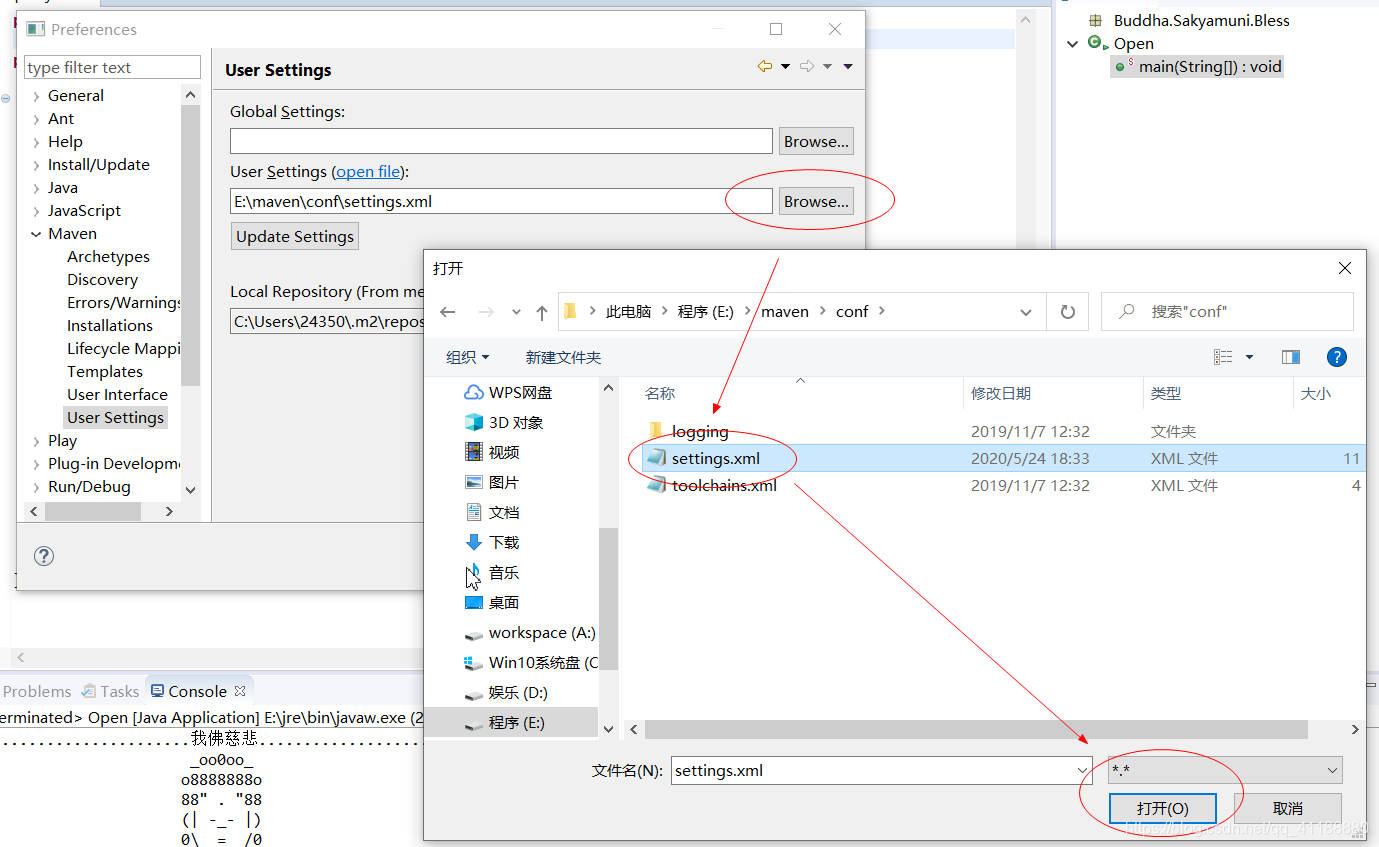
Task: Open the view options dropdown arrow
Action: 1249,357
